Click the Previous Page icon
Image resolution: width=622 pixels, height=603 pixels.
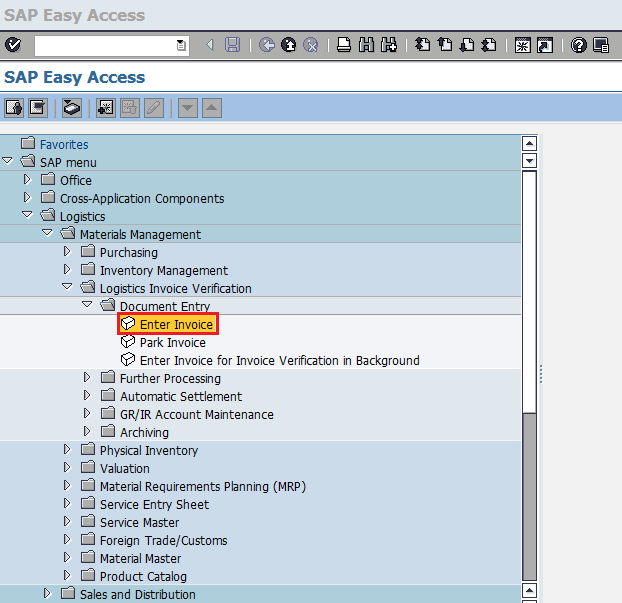coord(445,45)
